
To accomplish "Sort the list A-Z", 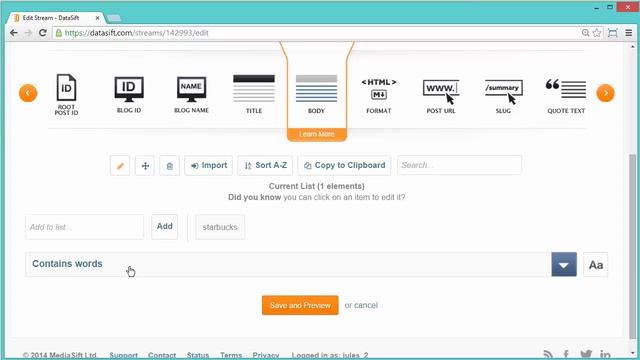I will click(x=265, y=166).
